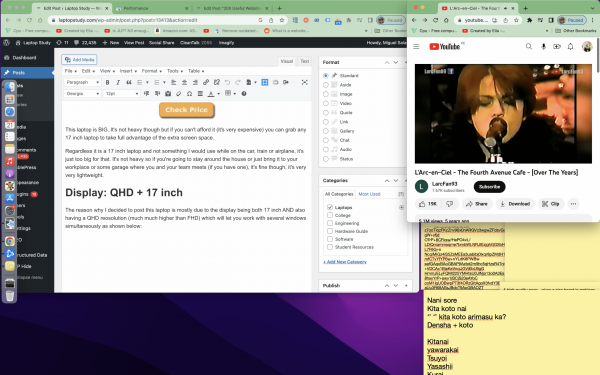The height and width of the screenshot is (375, 600).
Task: Open the editor Table menu
Action: click(x=196, y=71)
